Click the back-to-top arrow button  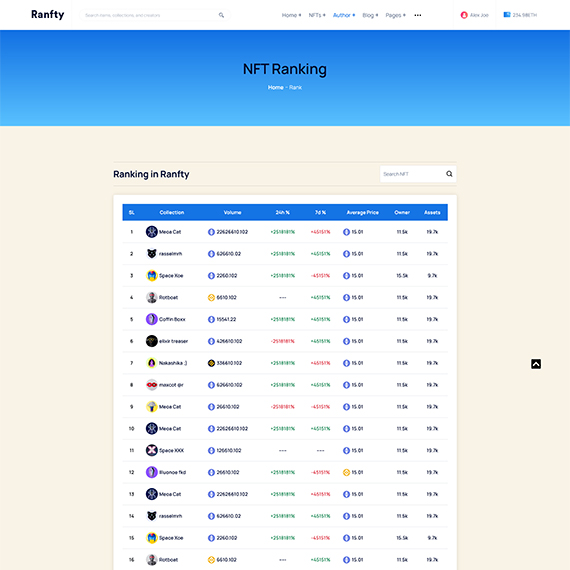pos(535,364)
